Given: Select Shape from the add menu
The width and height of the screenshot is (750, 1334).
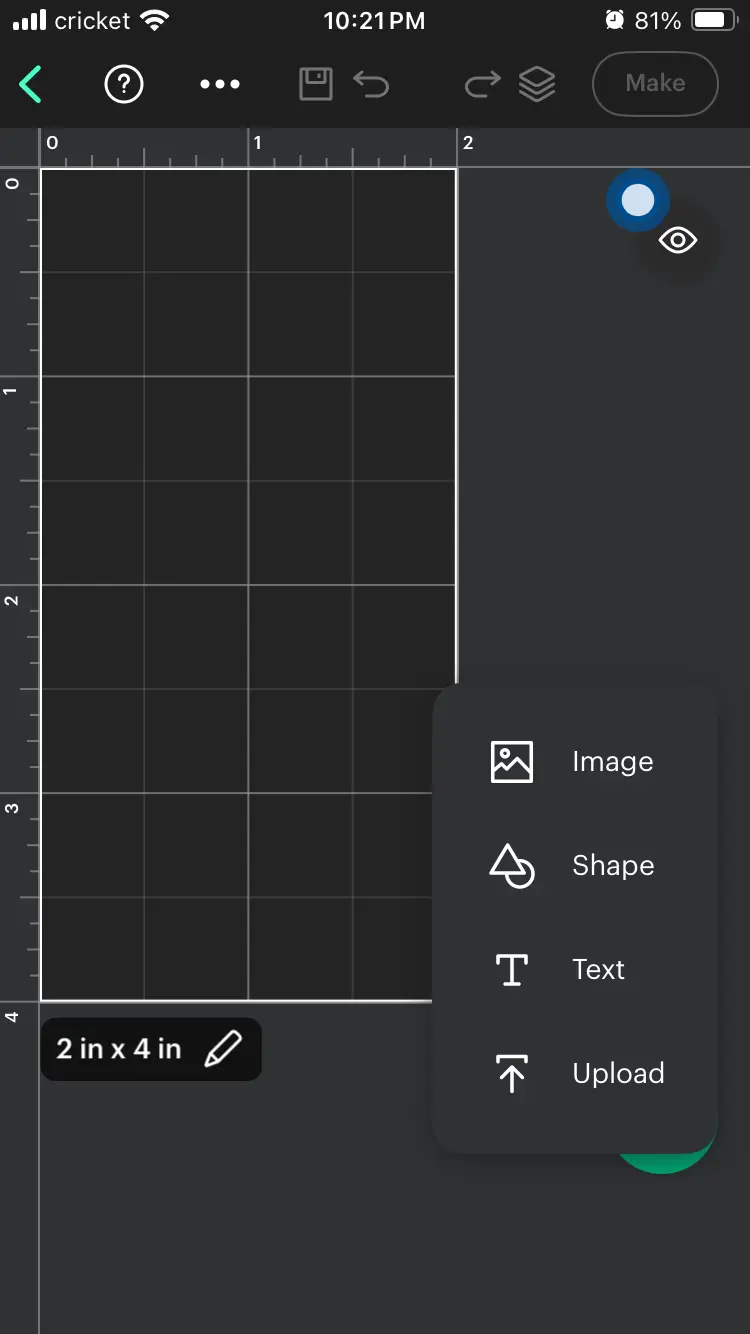Looking at the screenshot, I should 613,866.
